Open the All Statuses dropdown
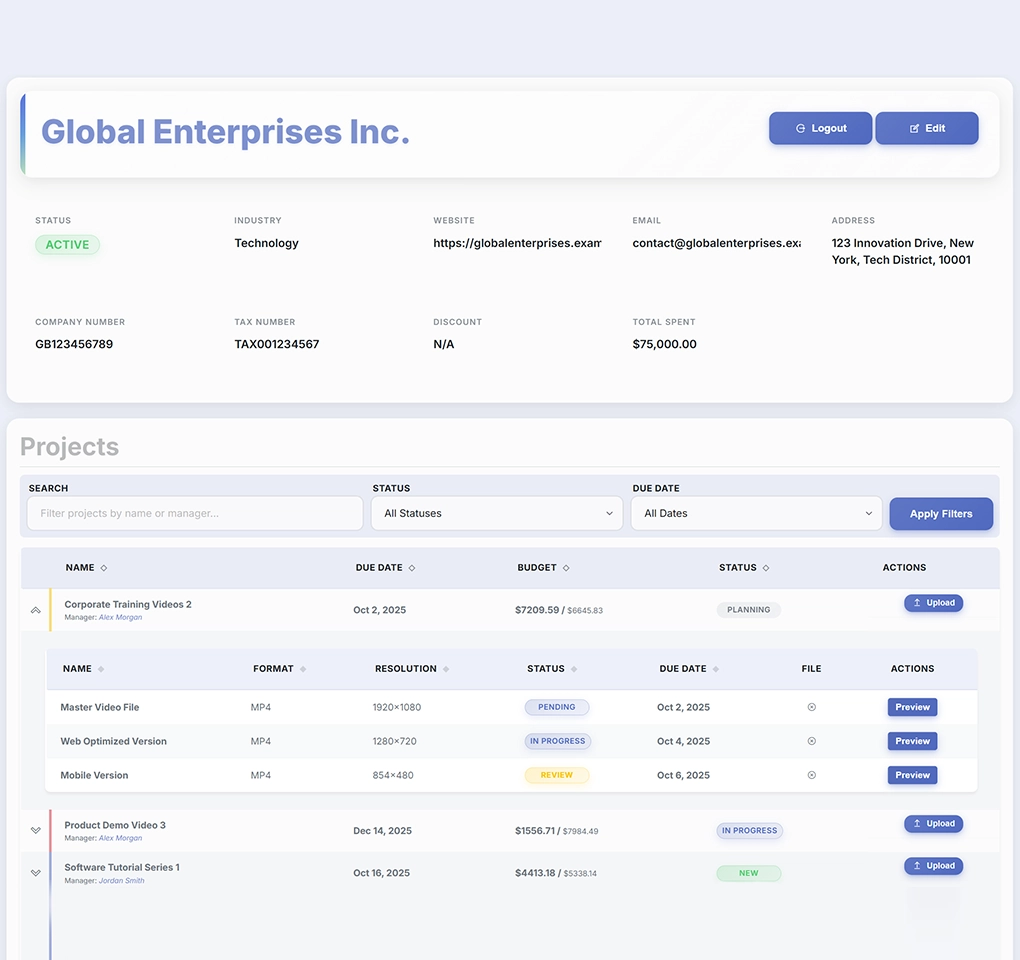 (x=496, y=513)
